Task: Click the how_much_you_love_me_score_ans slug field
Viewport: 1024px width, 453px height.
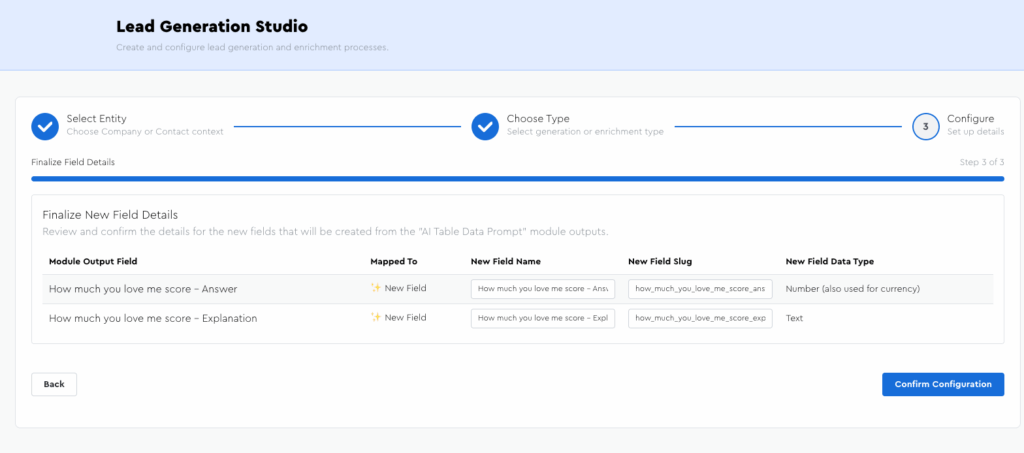Action: click(x=700, y=289)
